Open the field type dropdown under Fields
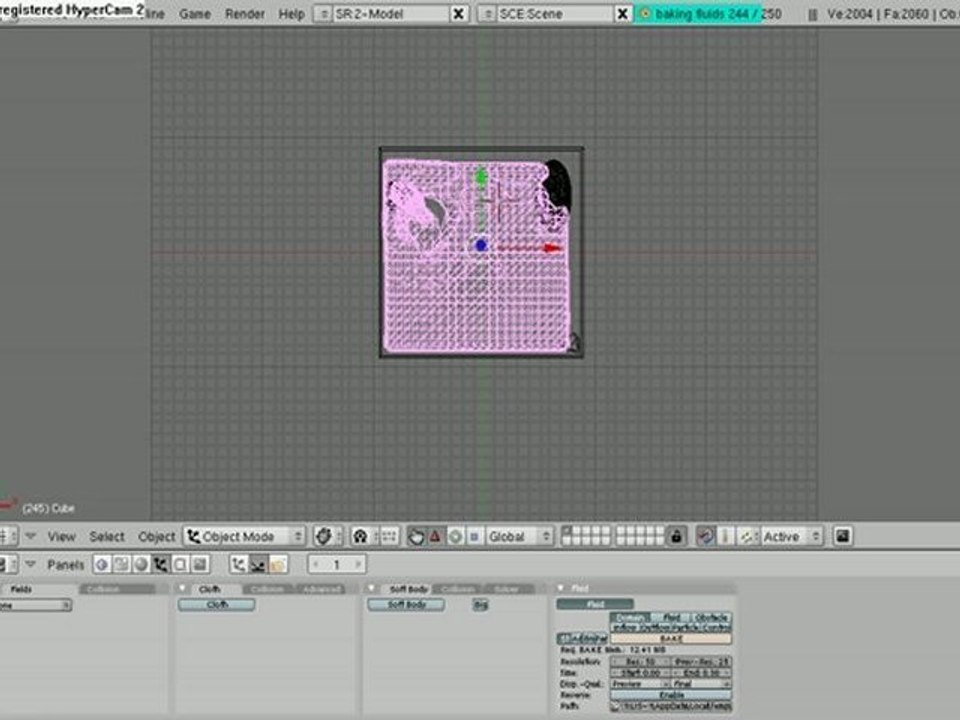 click(x=35, y=605)
